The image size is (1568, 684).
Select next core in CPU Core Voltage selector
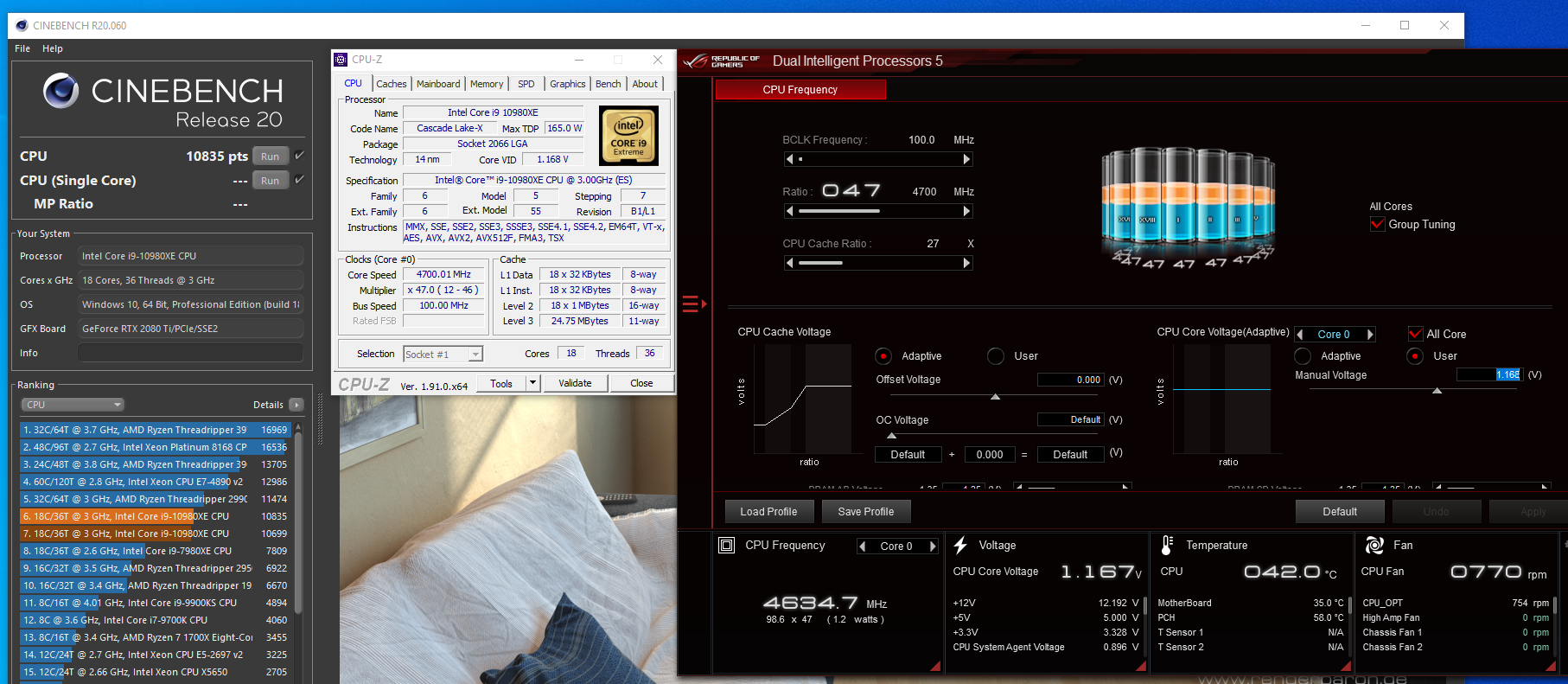tap(1370, 335)
